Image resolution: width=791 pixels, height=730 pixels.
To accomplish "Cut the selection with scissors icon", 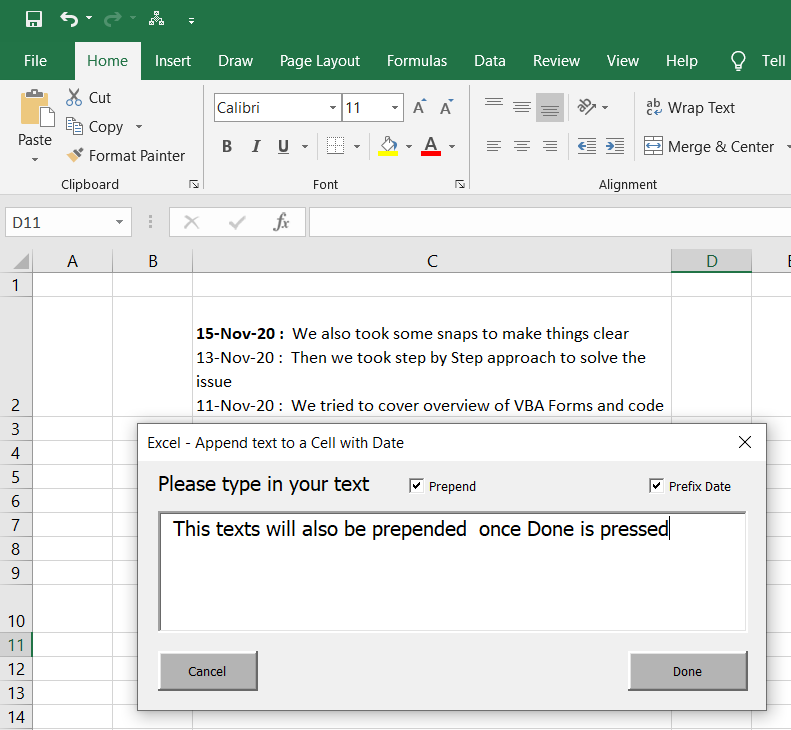I will 74,97.
